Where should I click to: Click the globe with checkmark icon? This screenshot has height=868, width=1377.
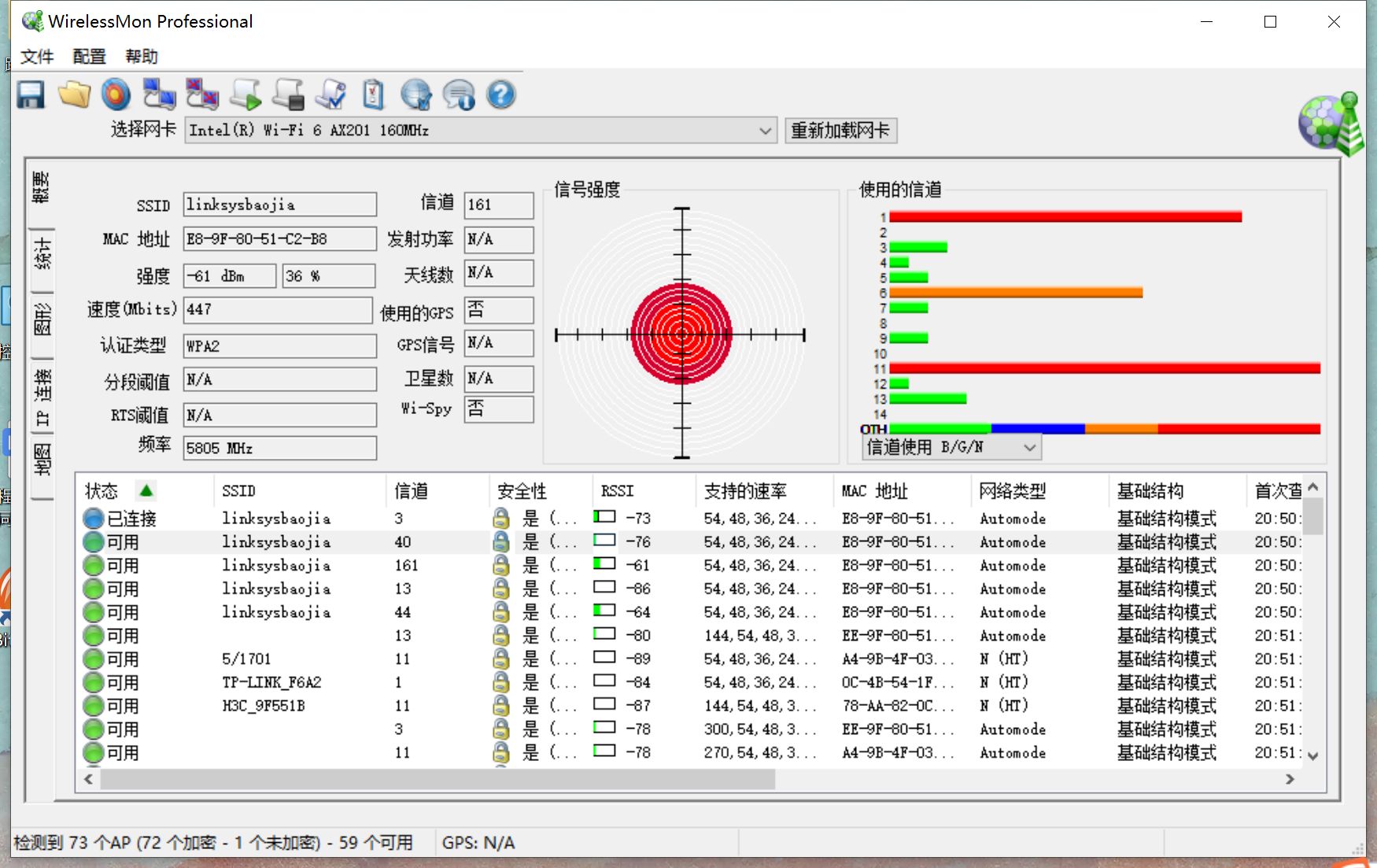tap(415, 94)
